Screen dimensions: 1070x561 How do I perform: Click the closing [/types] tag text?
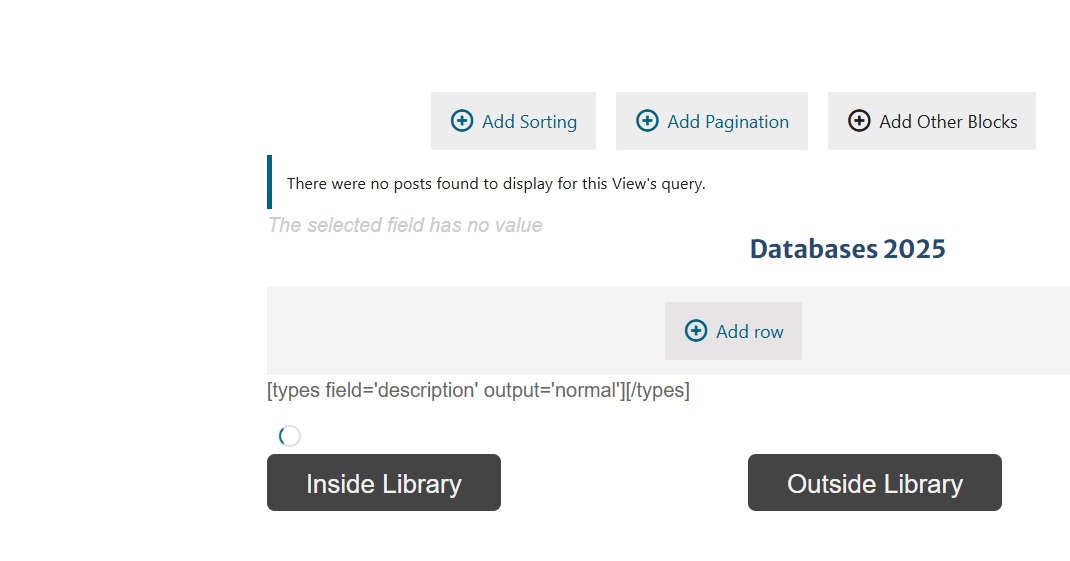click(658, 390)
